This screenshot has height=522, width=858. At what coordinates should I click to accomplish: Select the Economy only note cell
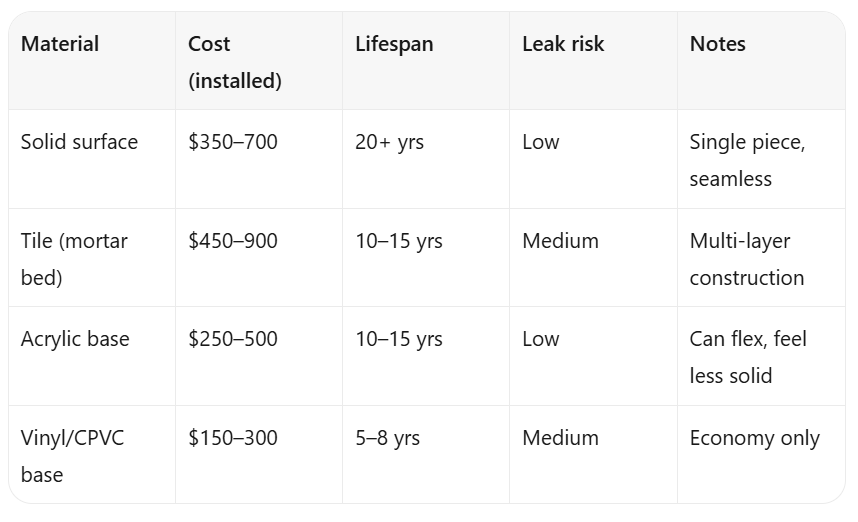761,454
